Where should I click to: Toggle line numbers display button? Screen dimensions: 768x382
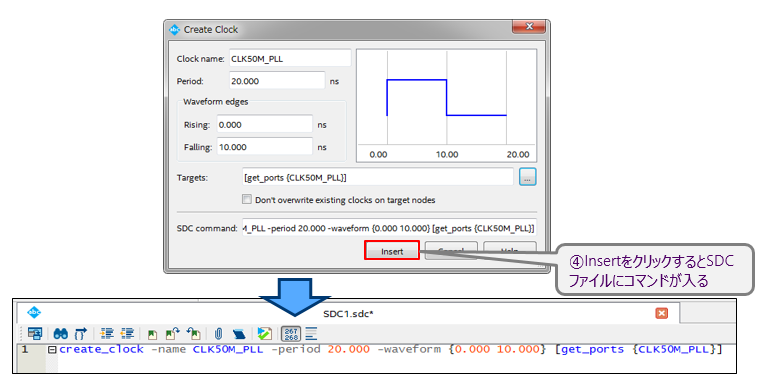291,334
